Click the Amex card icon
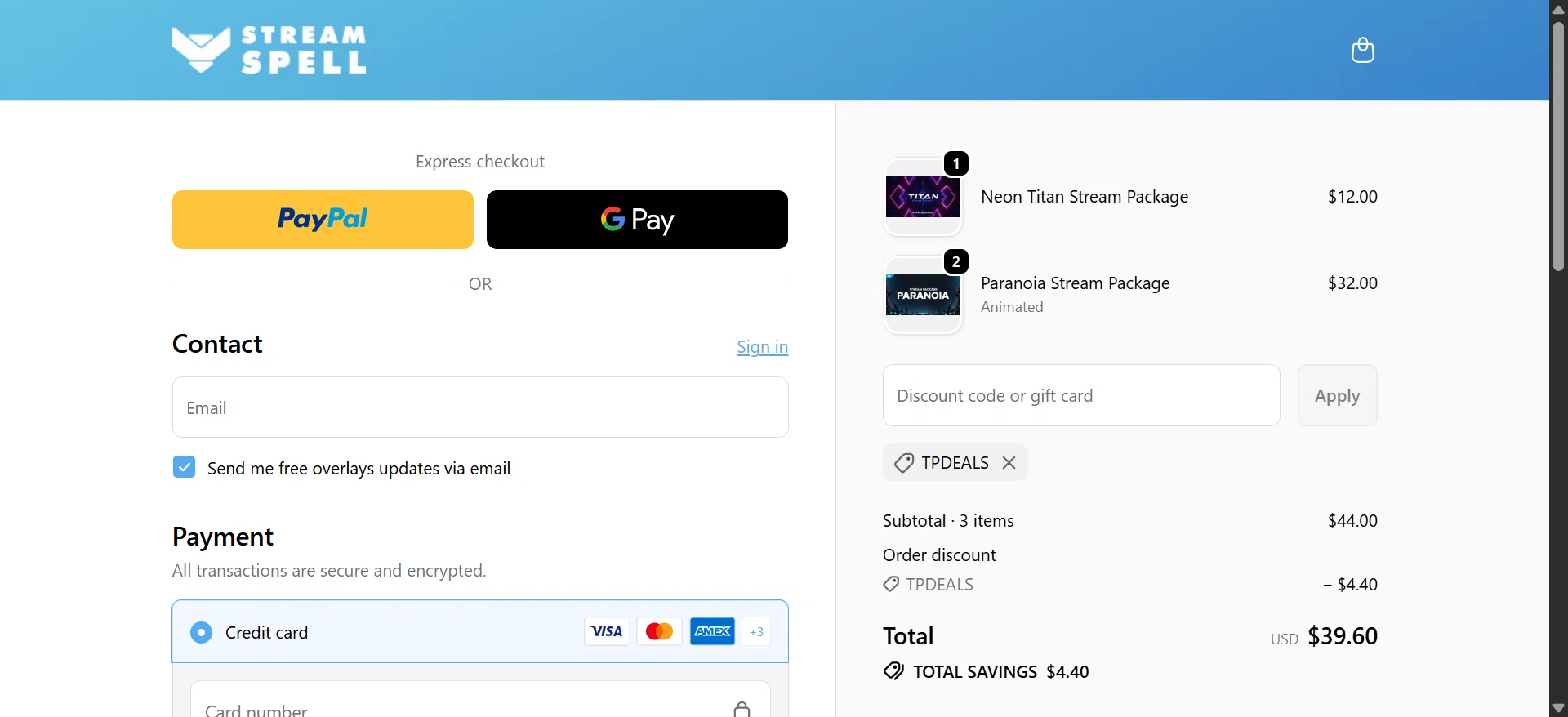Image resolution: width=1568 pixels, height=717 pixels. pyautogui.click(x=712, y=631)
